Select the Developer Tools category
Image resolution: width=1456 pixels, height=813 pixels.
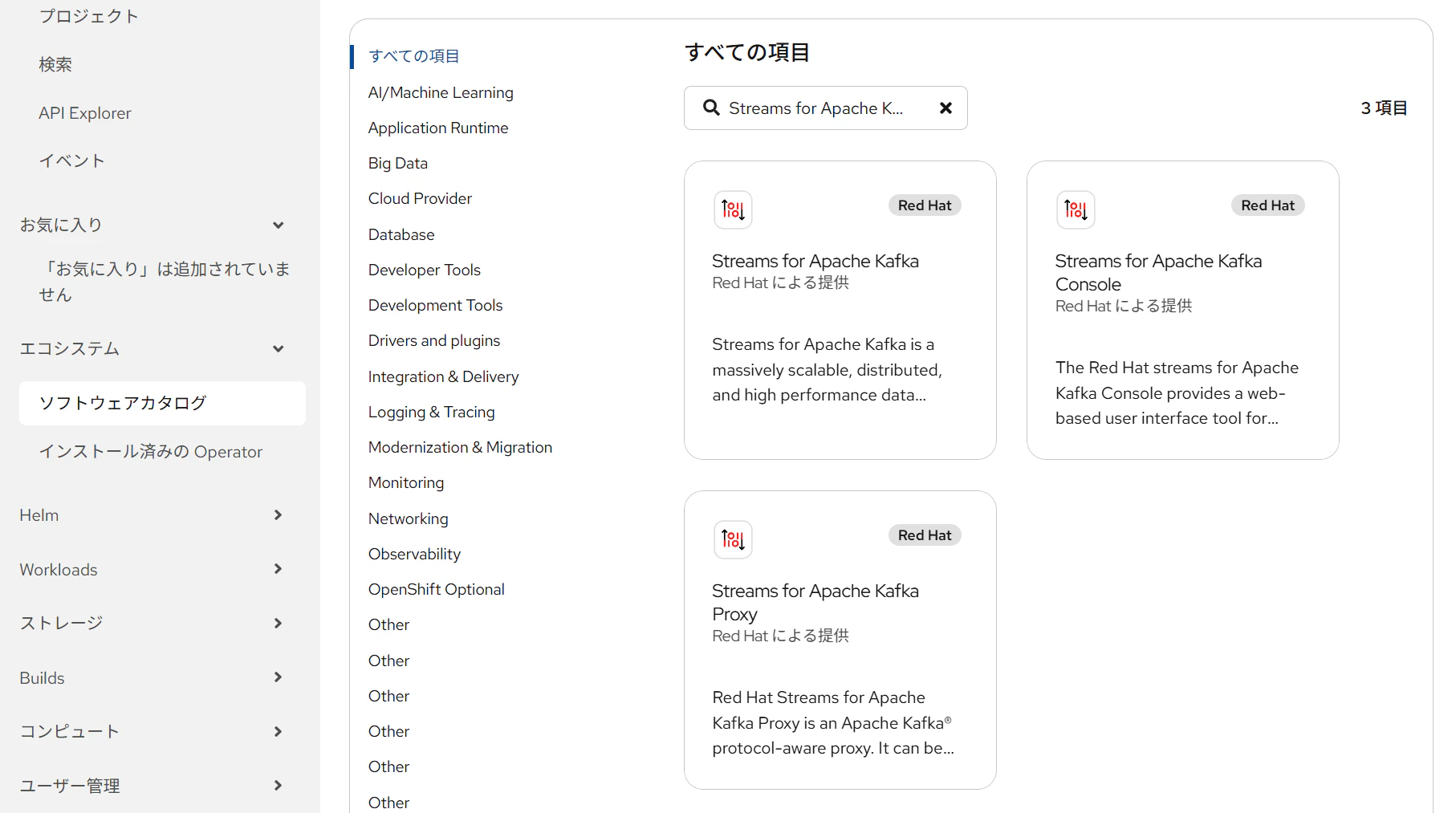(425, 270)
